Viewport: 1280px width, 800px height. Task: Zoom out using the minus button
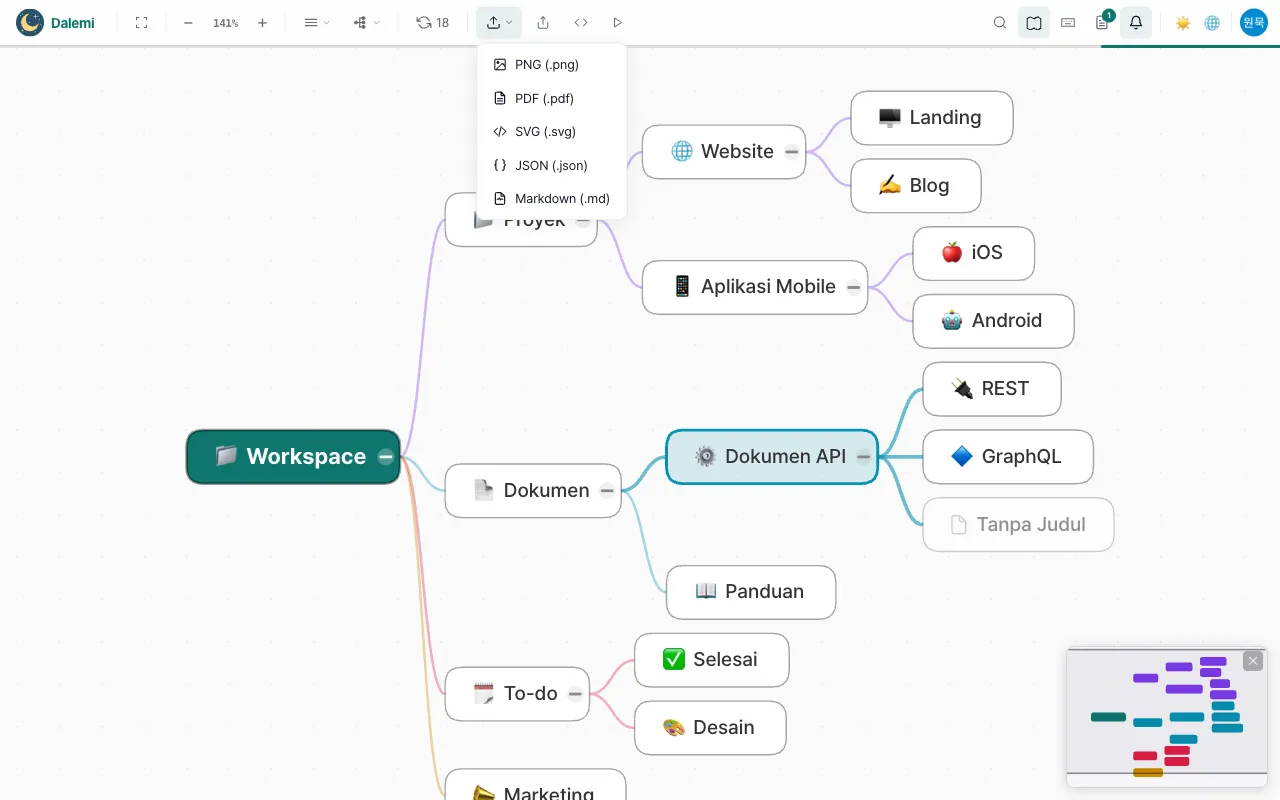tap(188, 22)
